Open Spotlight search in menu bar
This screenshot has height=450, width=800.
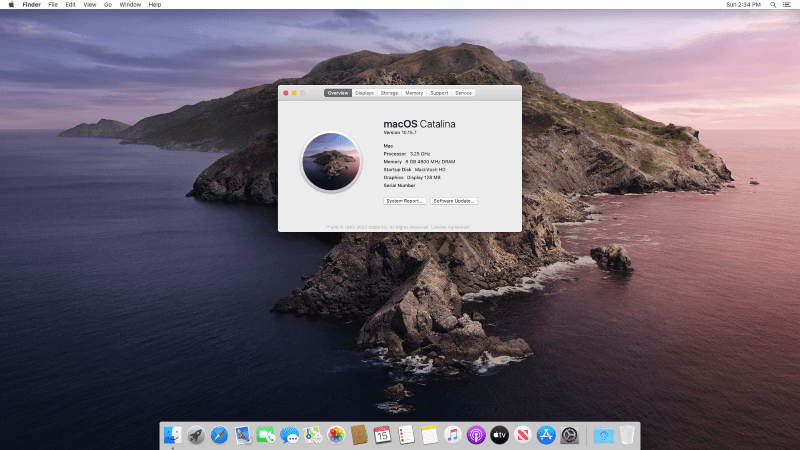point(773,5)
